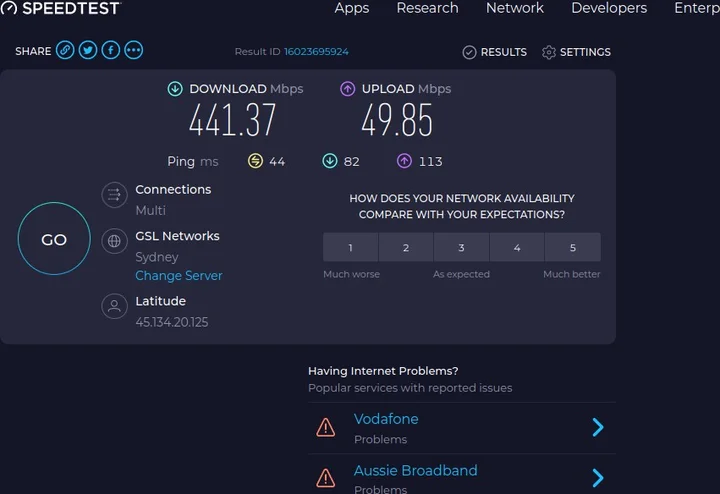
Task: Rate network availability 5, much better
Action: click(x=573, y=247)
